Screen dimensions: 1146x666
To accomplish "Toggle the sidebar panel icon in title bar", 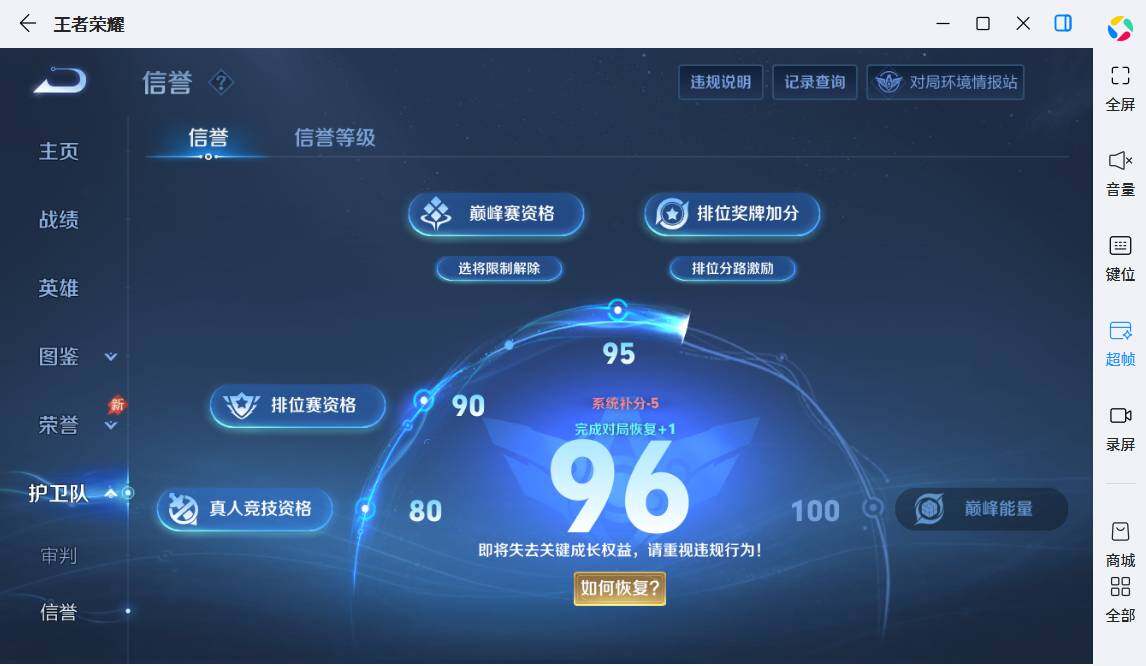I will pos(1063,23).
